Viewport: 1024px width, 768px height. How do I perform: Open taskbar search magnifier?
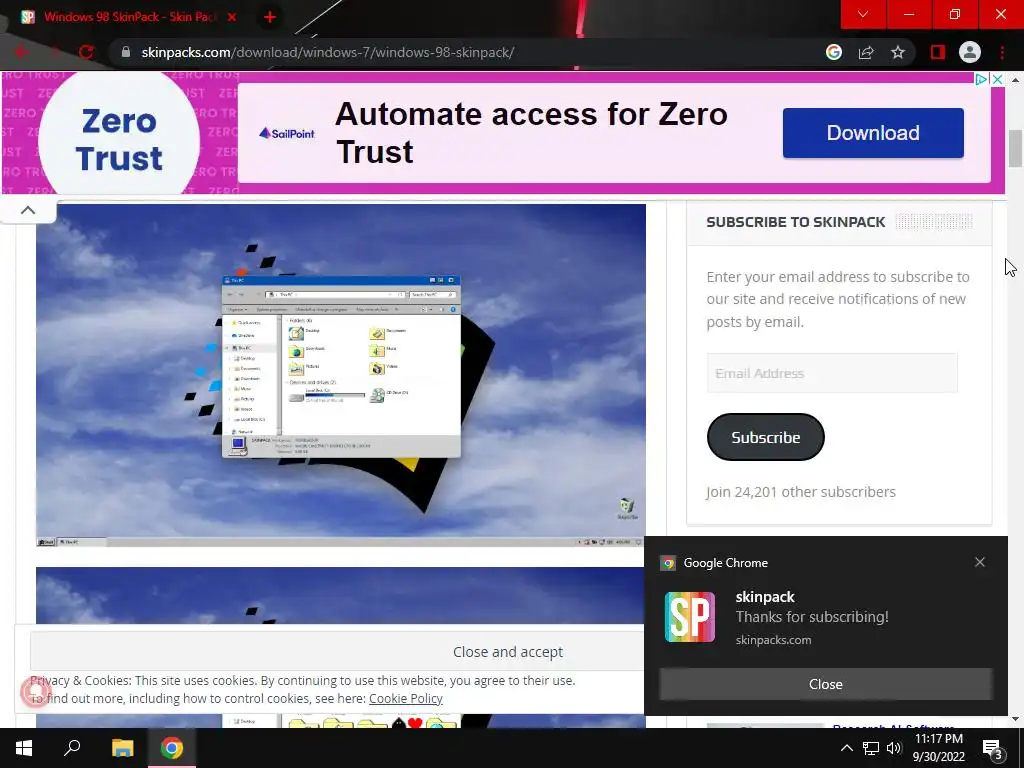[x=72, y=748]
